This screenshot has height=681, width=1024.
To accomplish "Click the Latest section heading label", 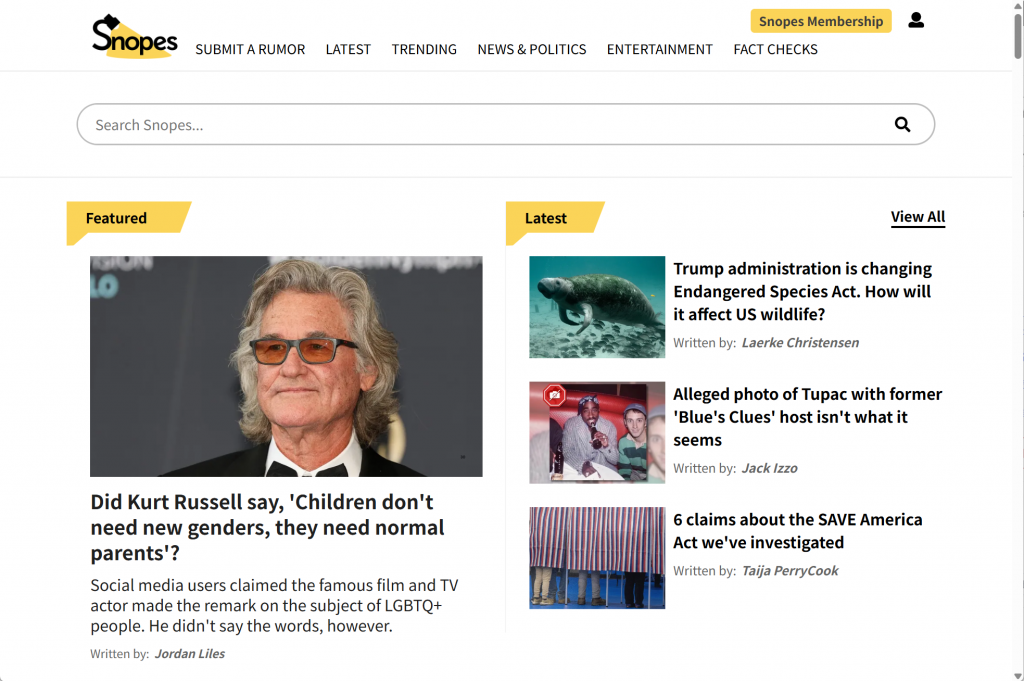I will pyautogui.click(x=546, y=218).
